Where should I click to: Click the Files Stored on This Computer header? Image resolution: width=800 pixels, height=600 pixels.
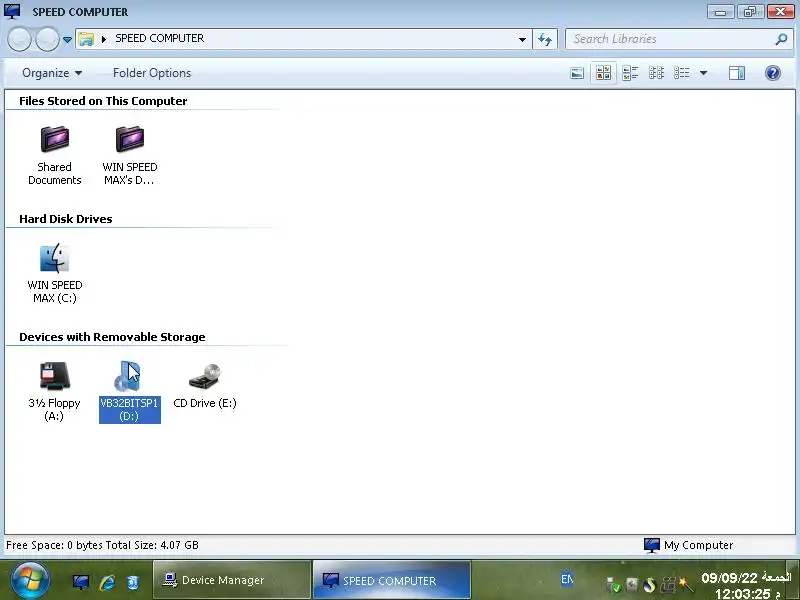tap(103, 101)
